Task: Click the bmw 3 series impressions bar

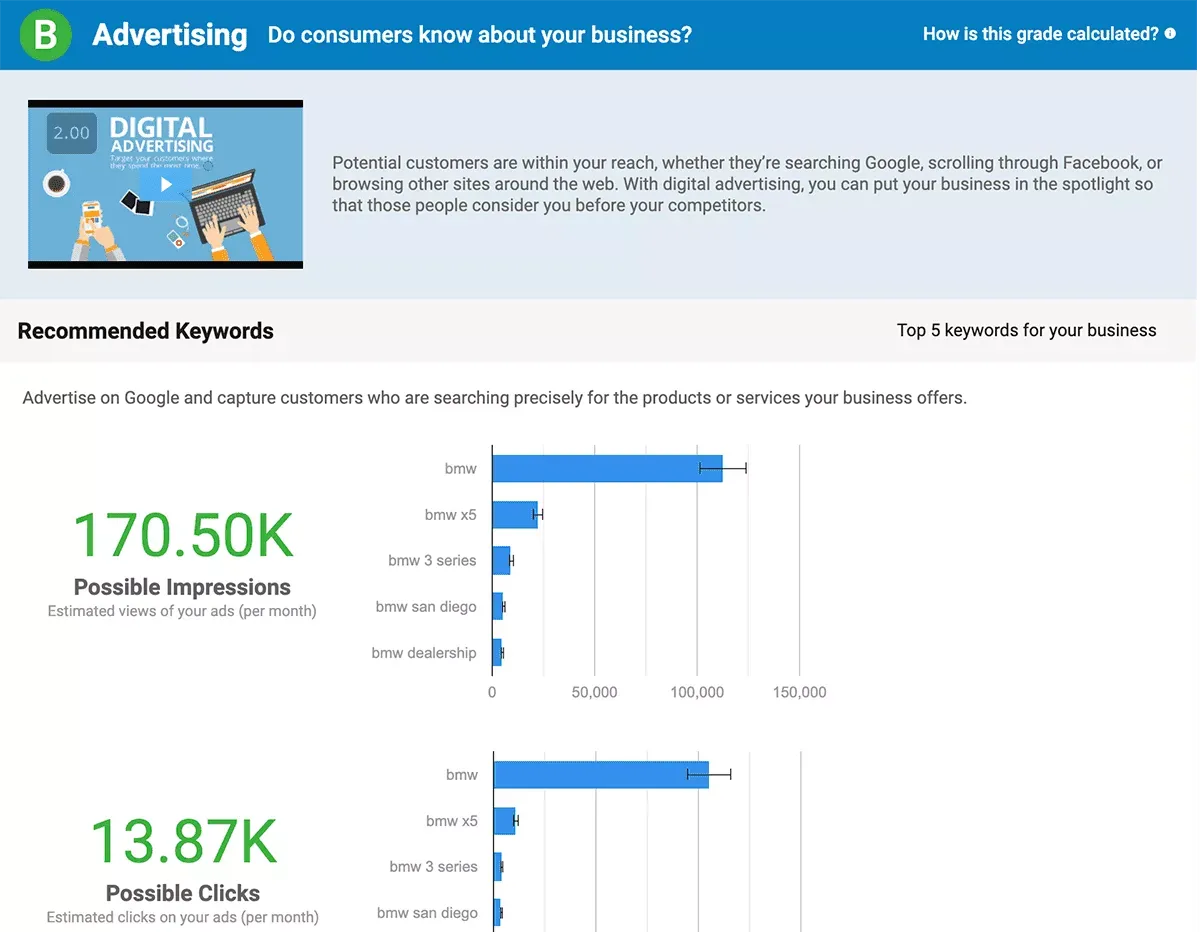Action: pos(502,560)
